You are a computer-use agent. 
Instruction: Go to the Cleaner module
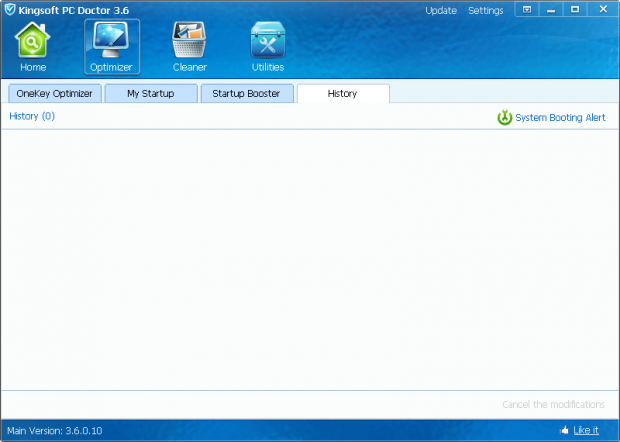[189, 47]
